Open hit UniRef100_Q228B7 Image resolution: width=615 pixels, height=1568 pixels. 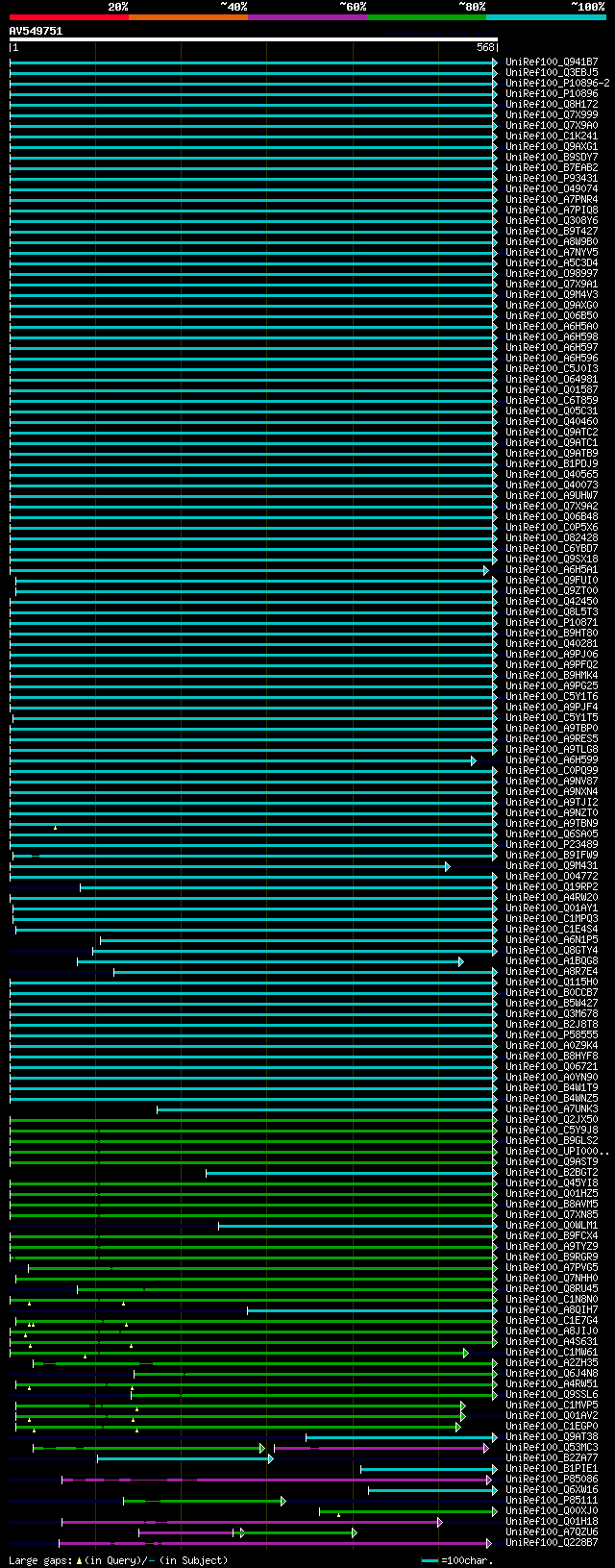coord(552,1542)
